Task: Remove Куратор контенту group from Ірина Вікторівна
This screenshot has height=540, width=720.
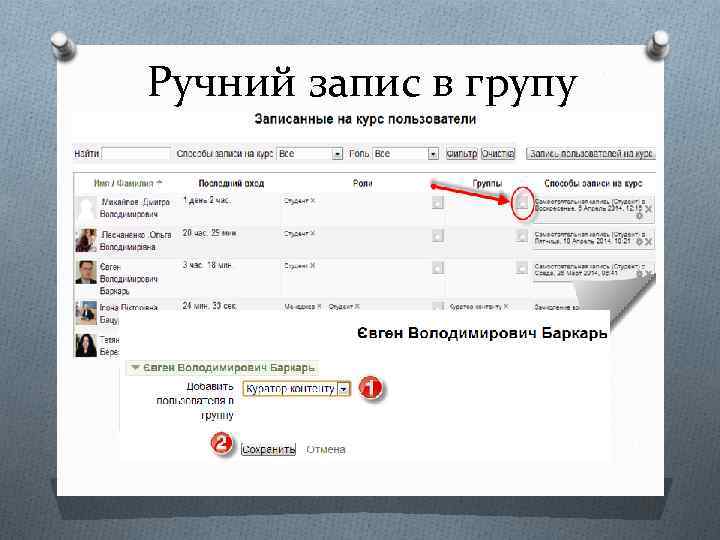Action: [506, 306]
